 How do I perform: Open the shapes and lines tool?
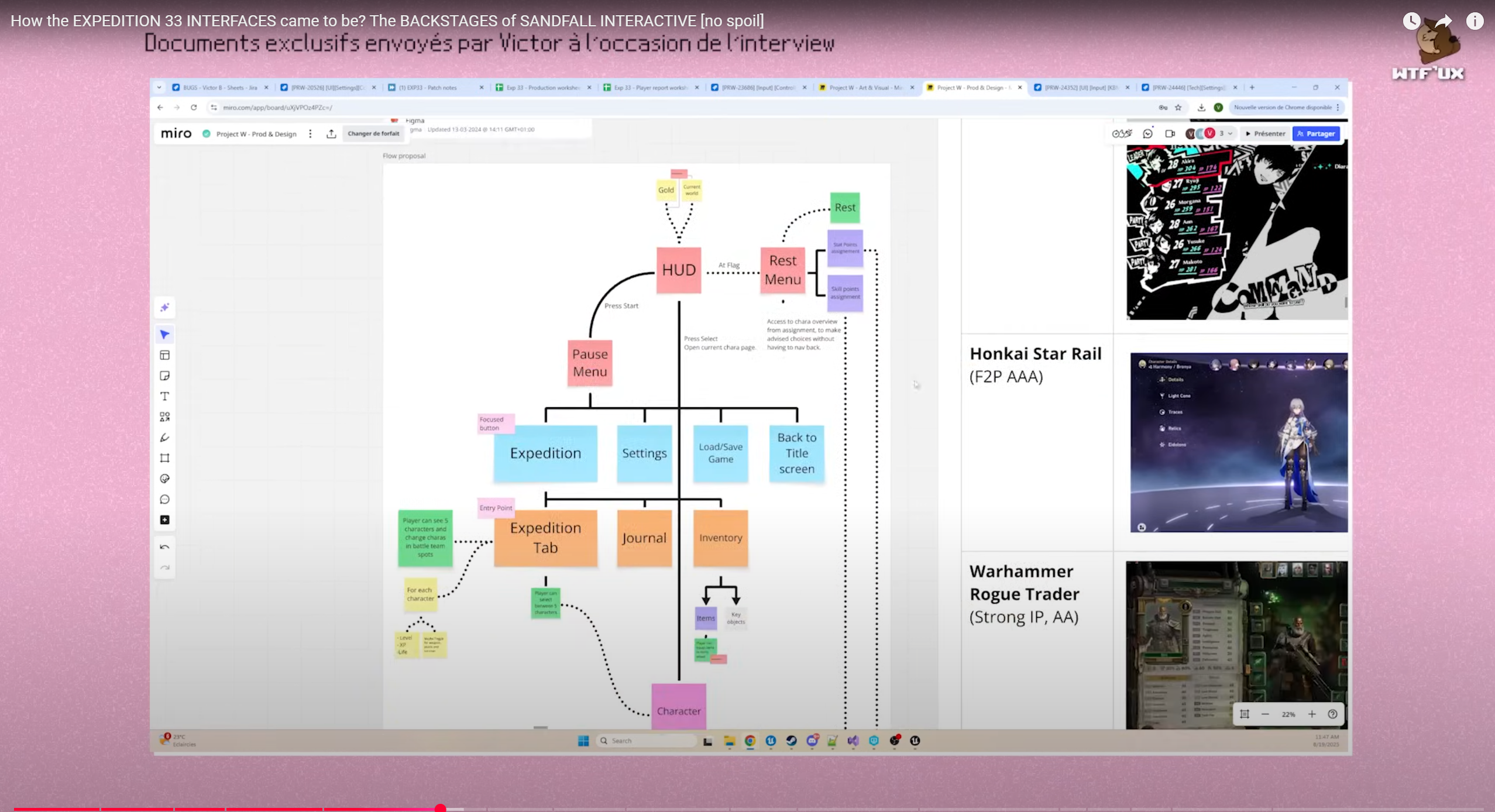pyautogui.click(x=165, y=417)
